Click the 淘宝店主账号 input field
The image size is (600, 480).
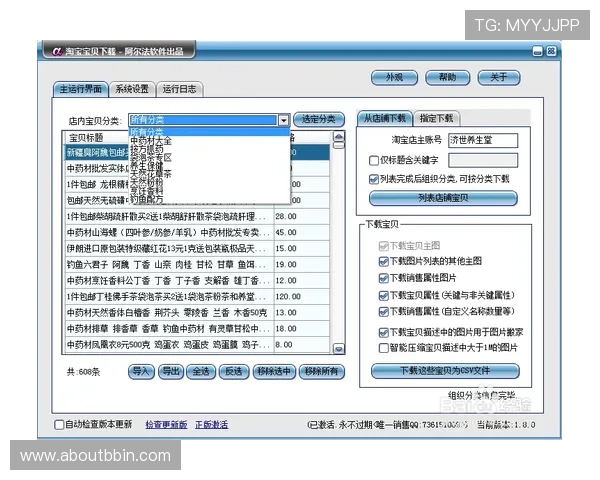coord(483,140)
